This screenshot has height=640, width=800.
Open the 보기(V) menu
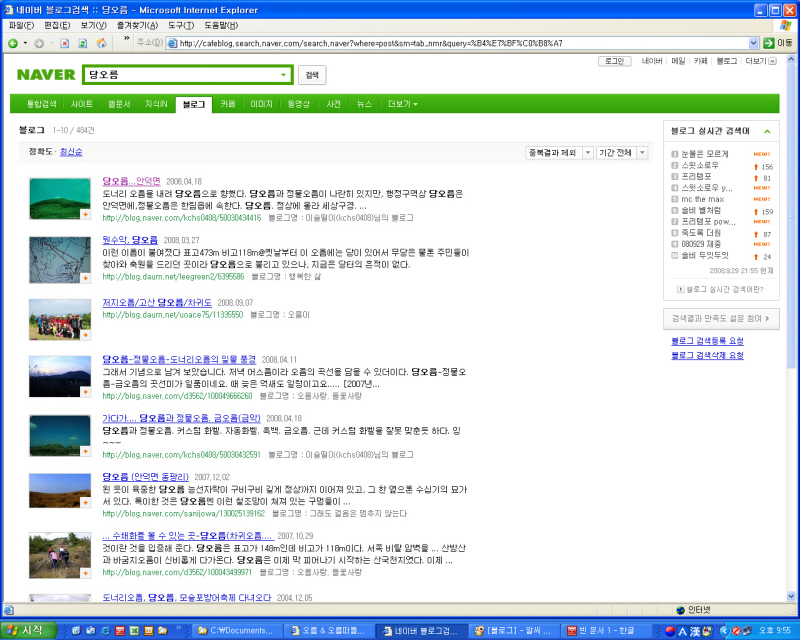click(x=93, y=25)
